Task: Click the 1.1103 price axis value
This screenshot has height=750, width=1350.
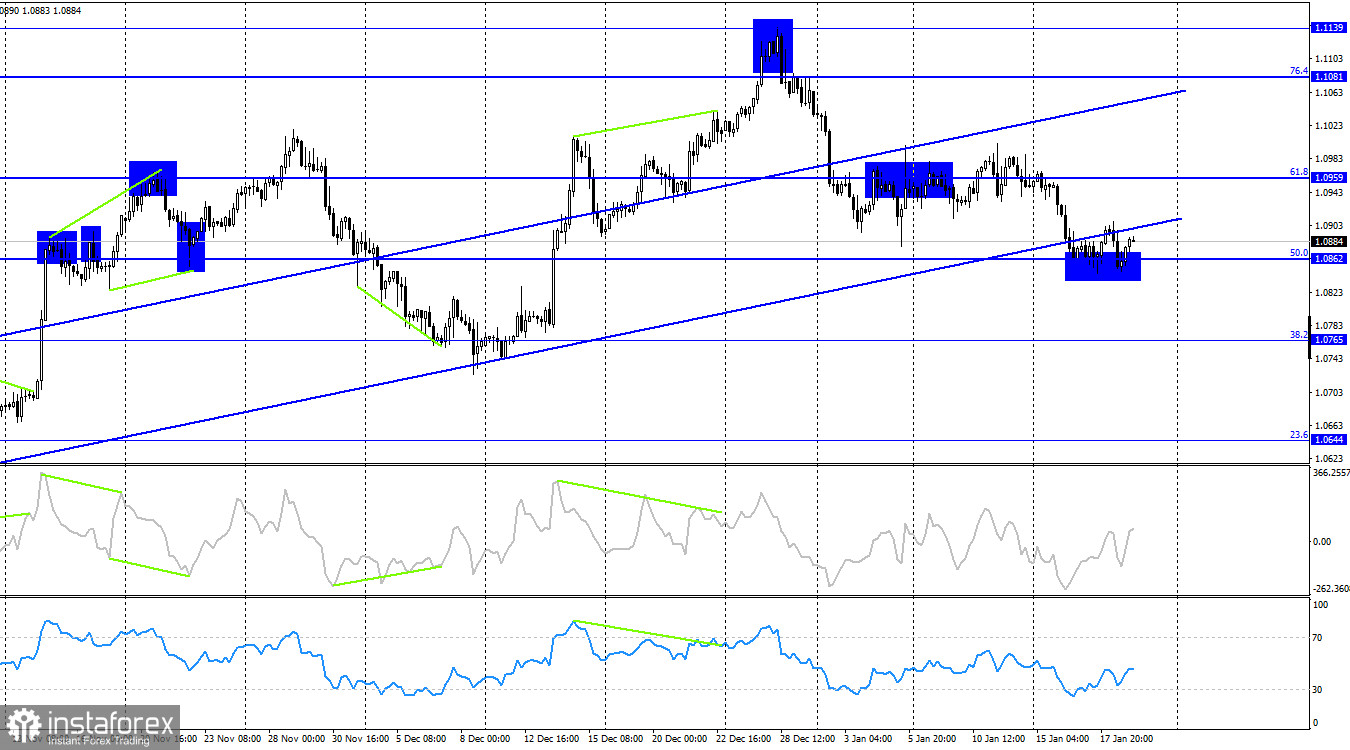Action: click(x=1330, y=59)
